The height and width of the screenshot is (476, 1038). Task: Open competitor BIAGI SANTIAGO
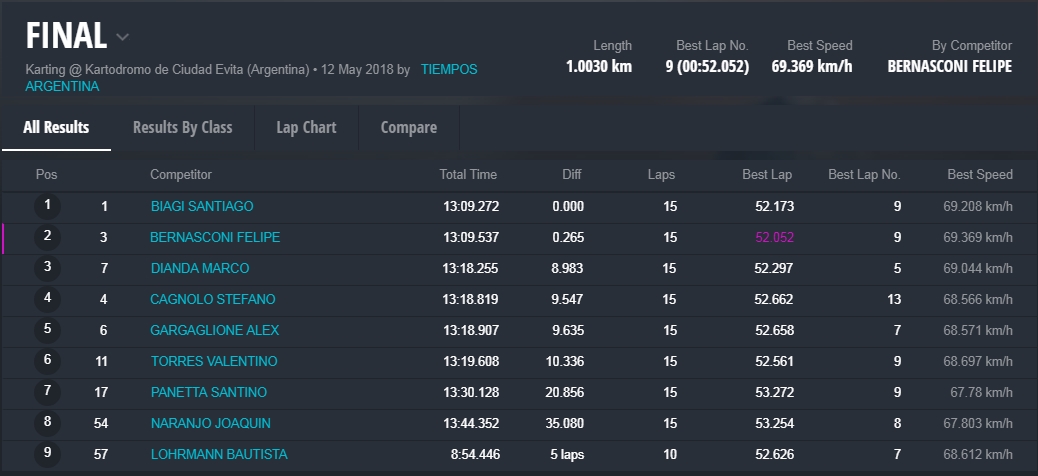[201, 207]
